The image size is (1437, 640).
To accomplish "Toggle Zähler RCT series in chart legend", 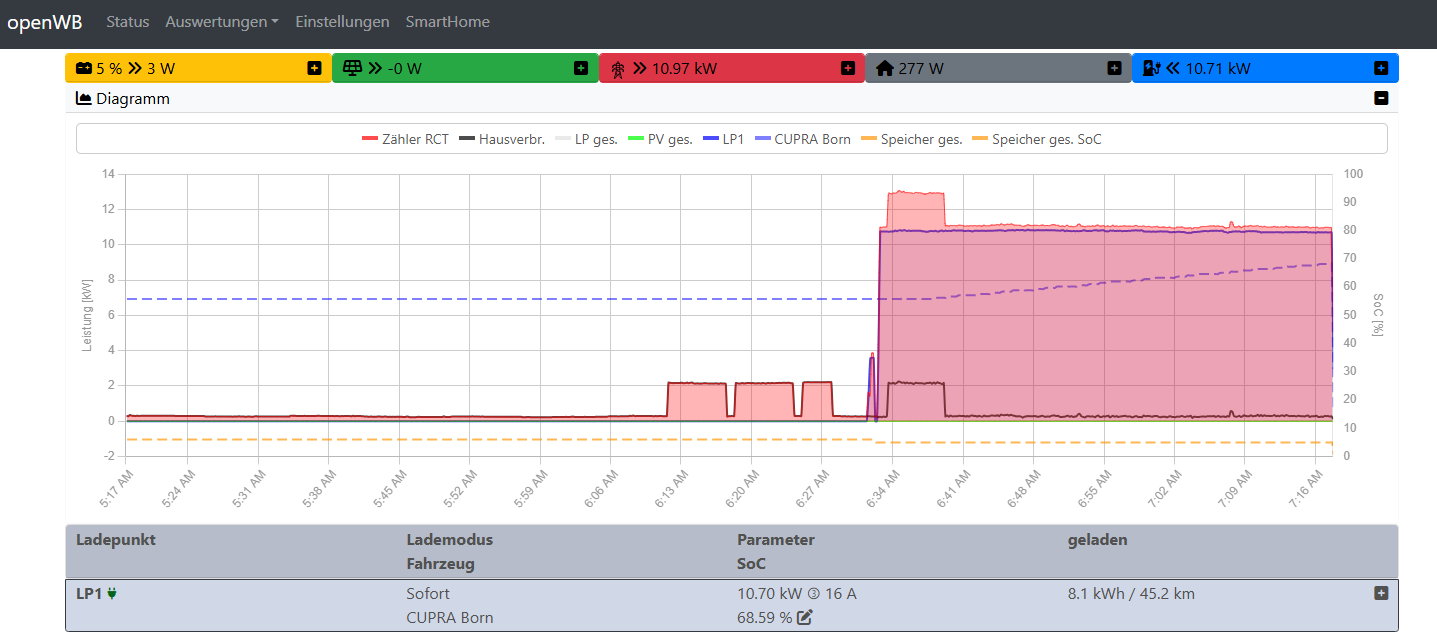I will (x=405, y=139).
